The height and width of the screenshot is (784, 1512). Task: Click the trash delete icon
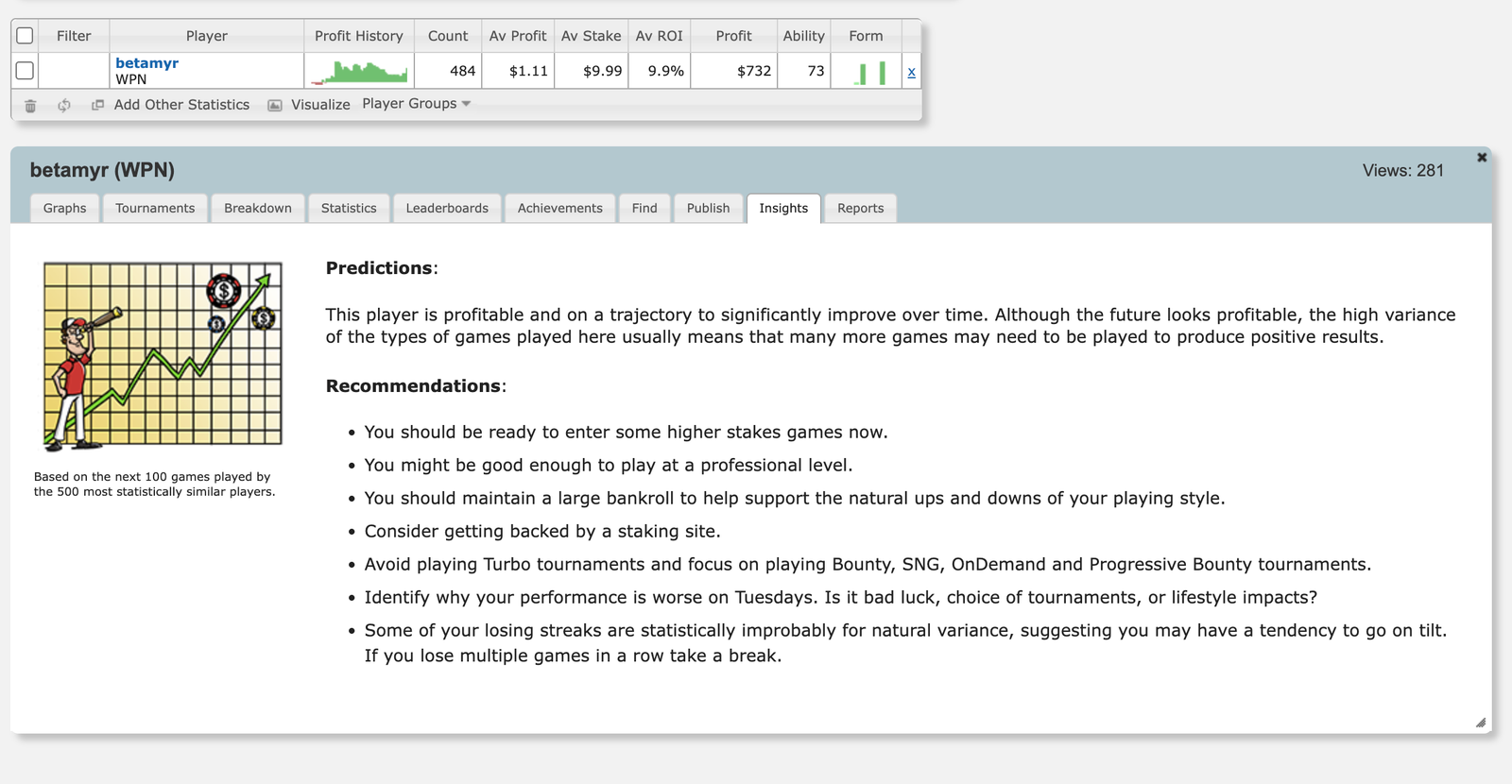[30, 106]
